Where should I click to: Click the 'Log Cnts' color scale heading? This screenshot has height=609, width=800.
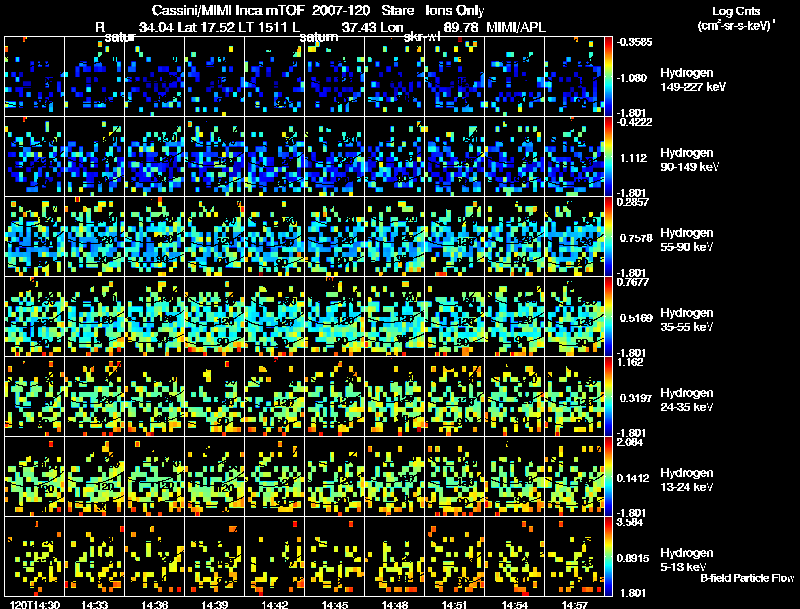coord(736,11)
